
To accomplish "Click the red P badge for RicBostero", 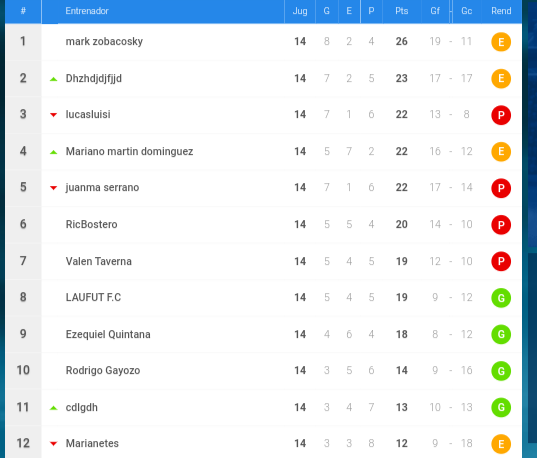I will tap(501, 225).
